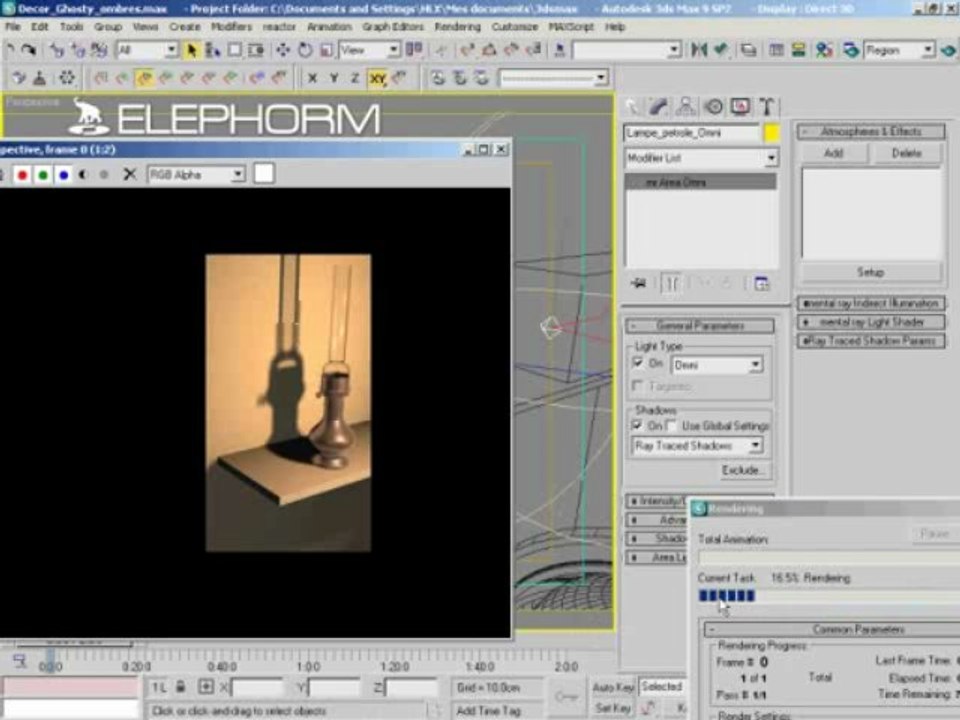Open the selection filter All dropdown
The image size is (960, 720).
pos(147,50)
